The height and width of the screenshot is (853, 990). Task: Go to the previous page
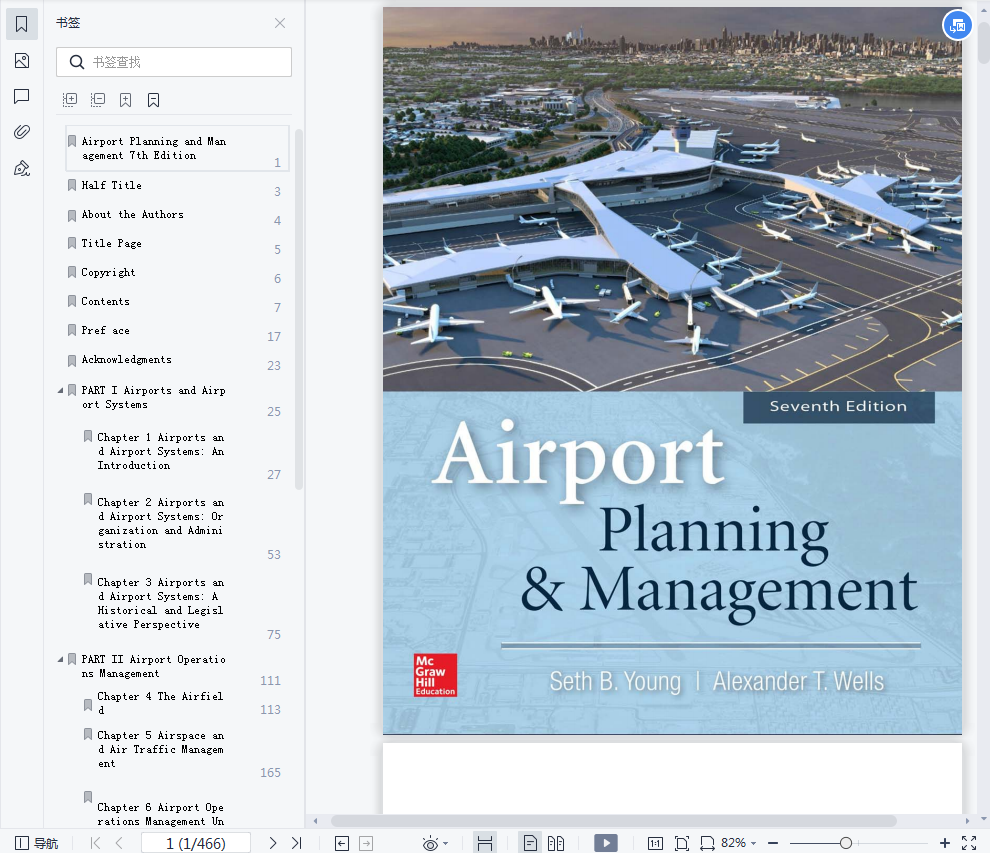pos(119,843)
